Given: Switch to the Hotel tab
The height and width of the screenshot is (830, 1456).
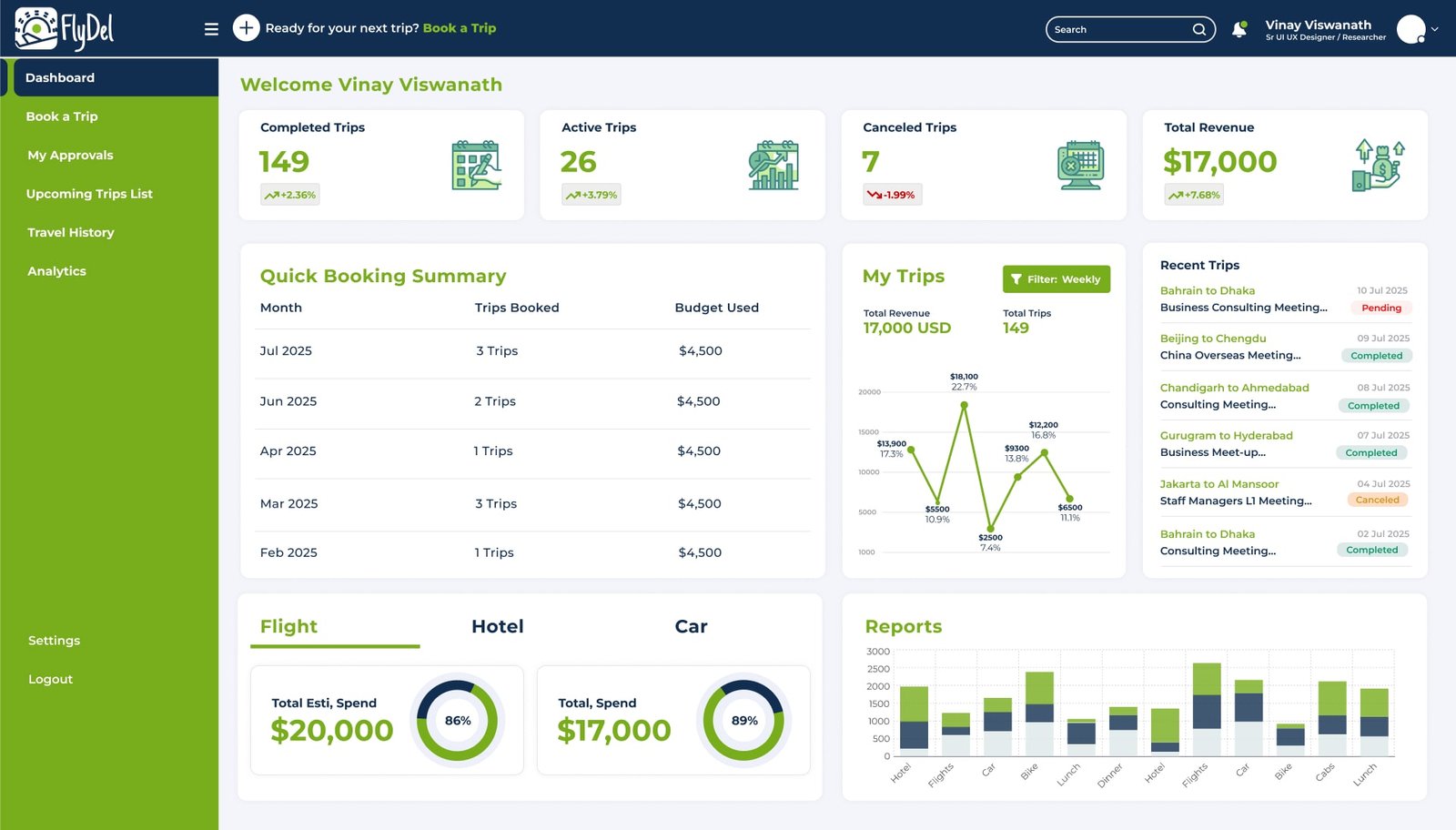Looking at the screenshot, I should (497, 626).
